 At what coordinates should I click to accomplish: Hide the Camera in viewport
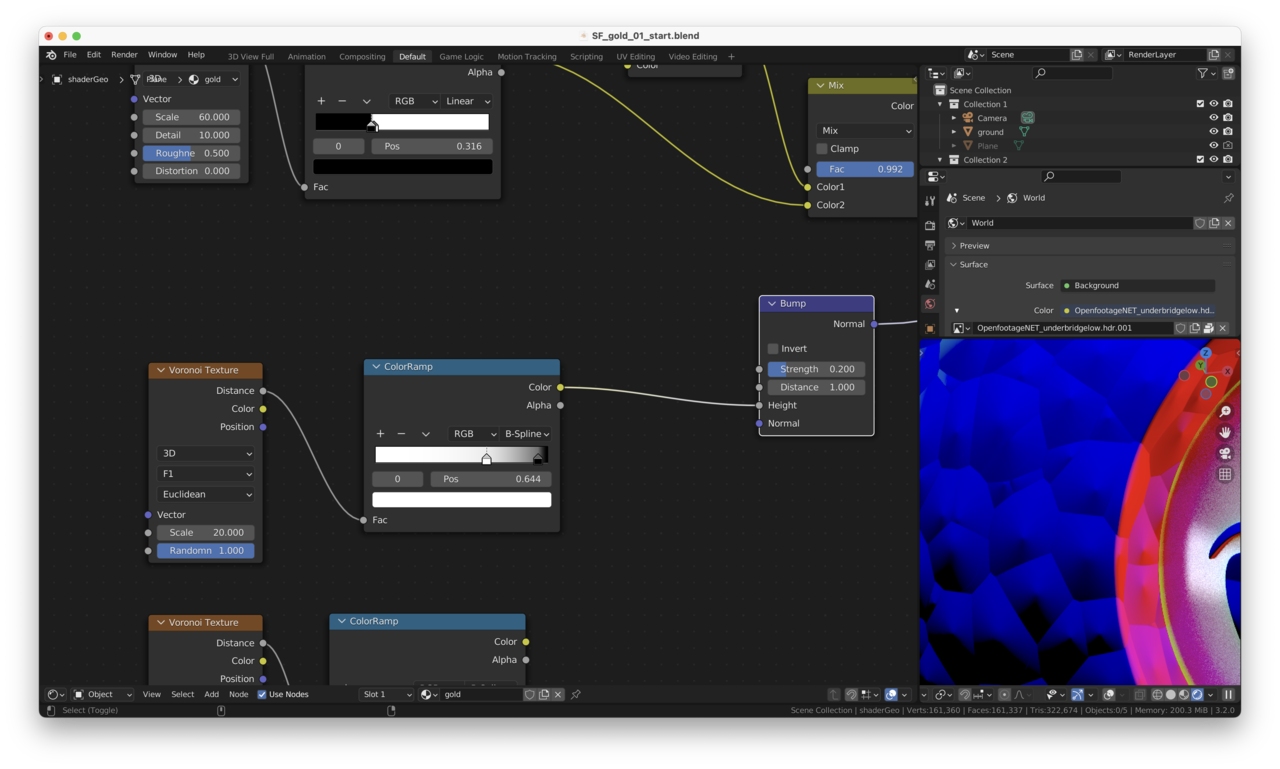1214,118
